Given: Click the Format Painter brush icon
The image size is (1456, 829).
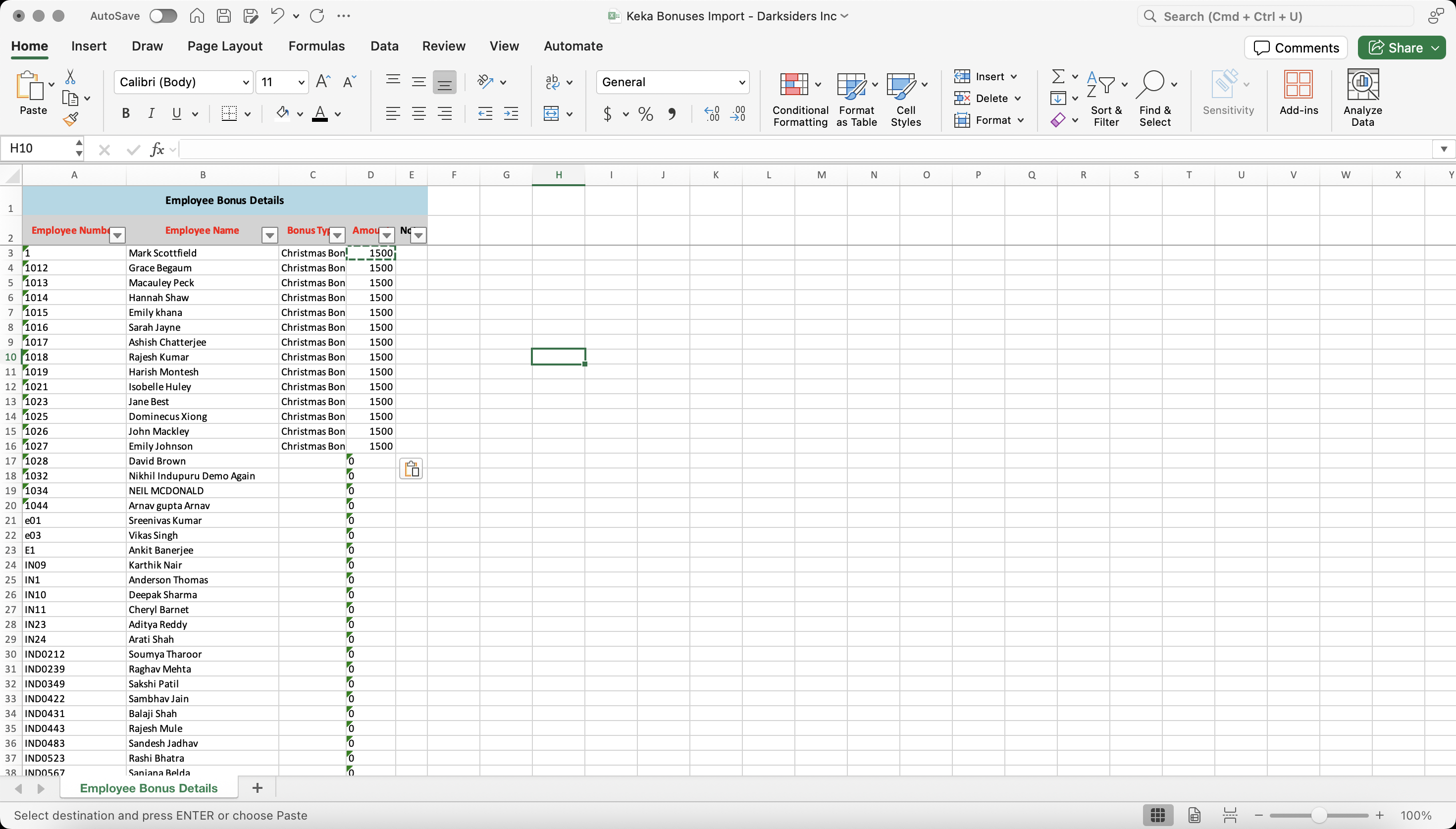Looking at the screenshot, I should tap(71, 119).
